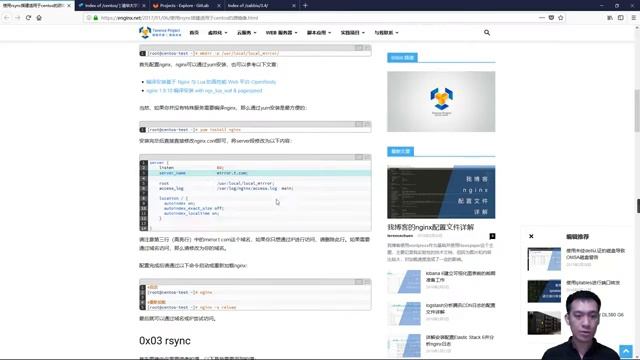Click the OMSA article thumbnail in popup

[x=544, y=259]
